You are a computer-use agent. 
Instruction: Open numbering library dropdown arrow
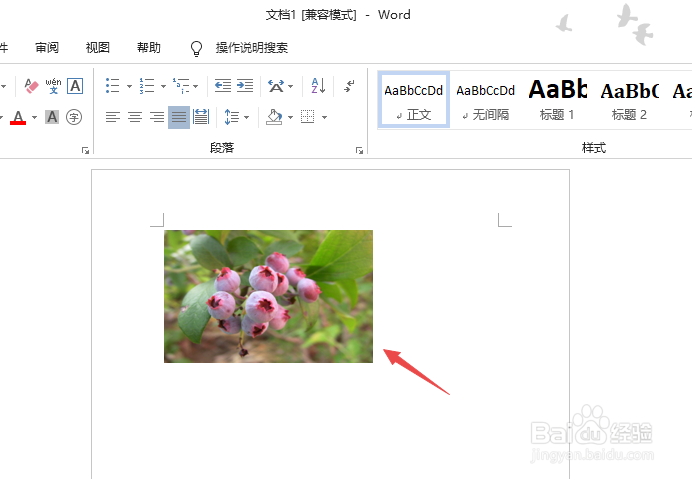(163, 86)
